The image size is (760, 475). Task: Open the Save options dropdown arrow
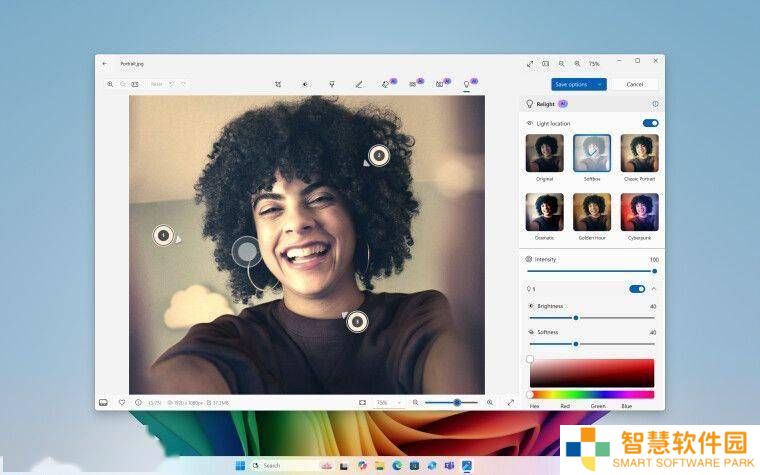click(x=600, y=84)
